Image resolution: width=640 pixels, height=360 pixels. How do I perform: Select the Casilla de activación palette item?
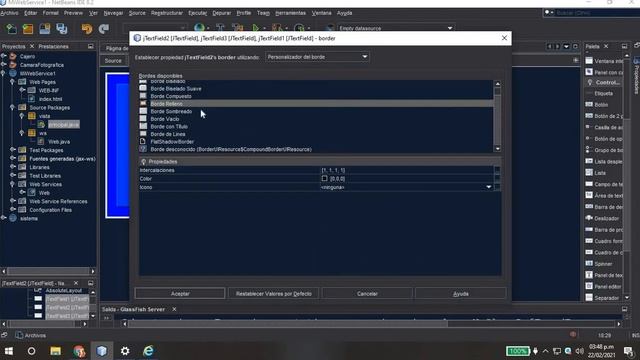604,127
